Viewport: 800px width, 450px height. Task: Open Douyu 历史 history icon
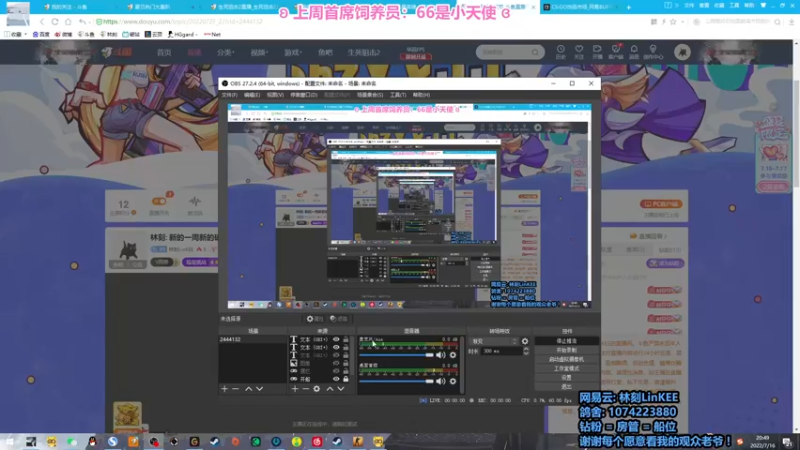tap(560, 52)
